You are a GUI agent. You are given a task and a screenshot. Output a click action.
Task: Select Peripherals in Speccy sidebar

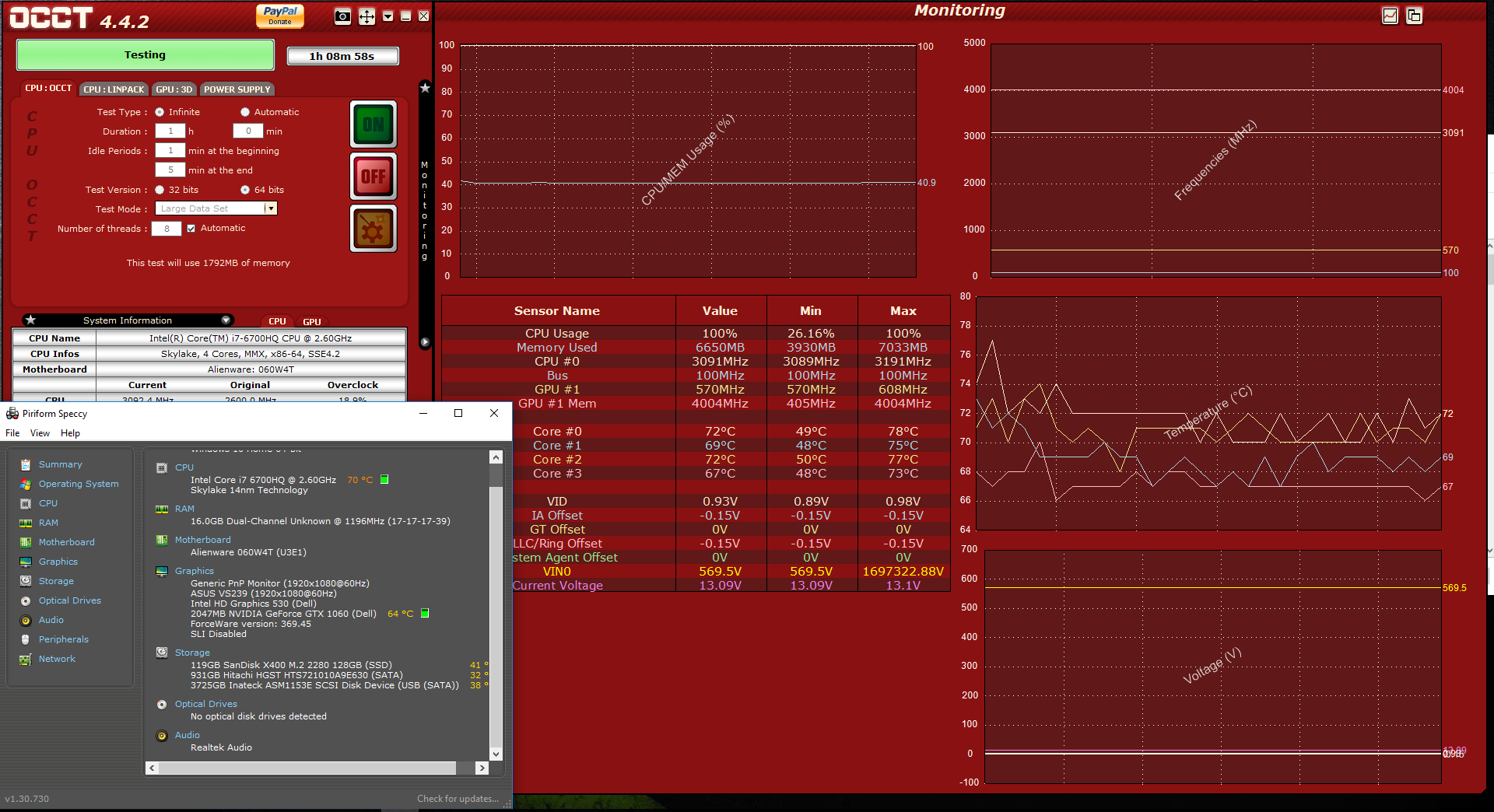coord(64,639)
